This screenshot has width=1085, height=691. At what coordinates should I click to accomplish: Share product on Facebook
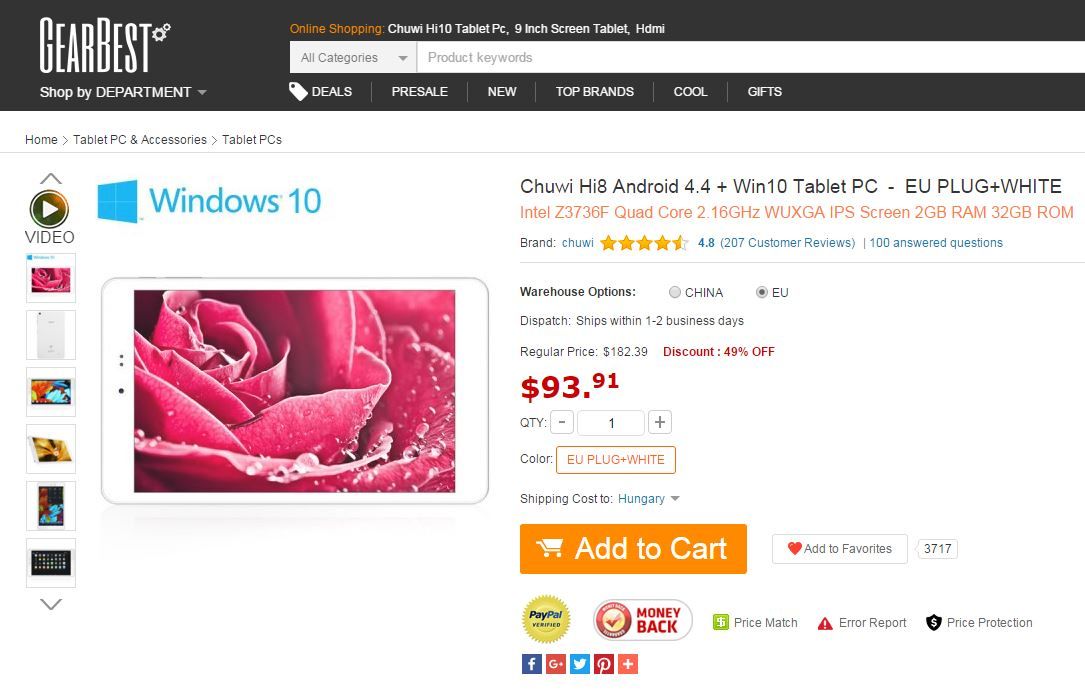(532, 664)
